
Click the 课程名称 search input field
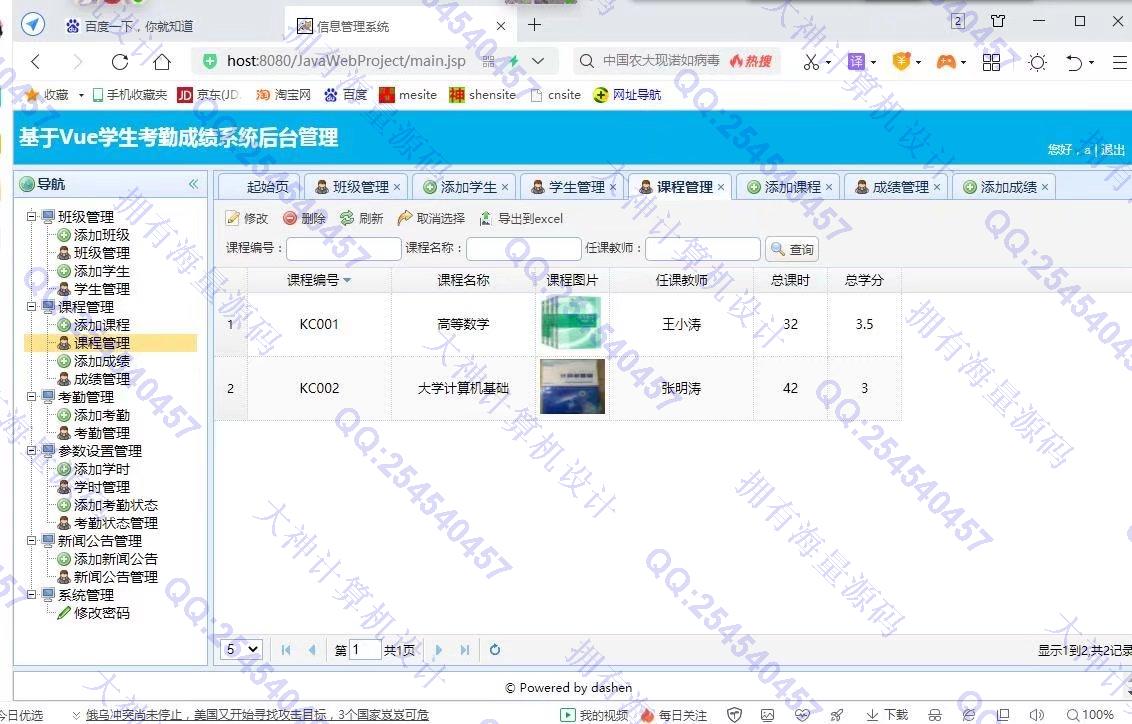click(523, 249)
